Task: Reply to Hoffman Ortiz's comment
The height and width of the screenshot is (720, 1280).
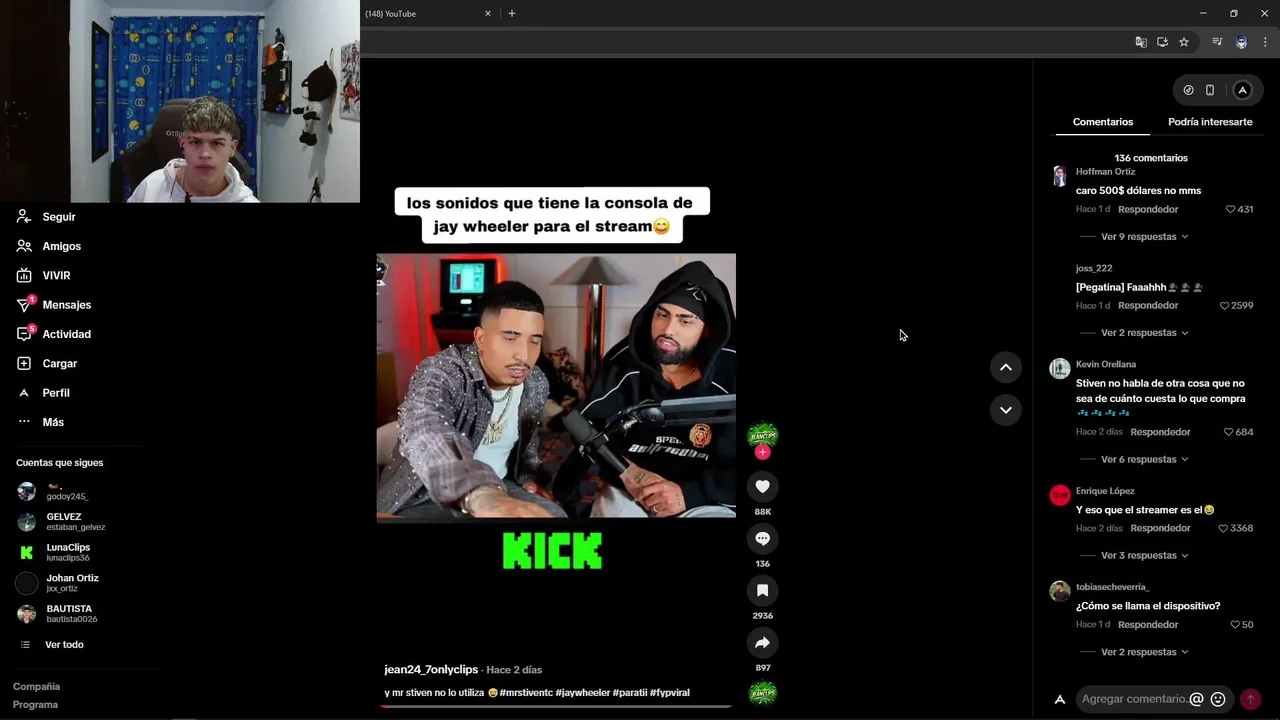Action: [x=1148, y=209]
